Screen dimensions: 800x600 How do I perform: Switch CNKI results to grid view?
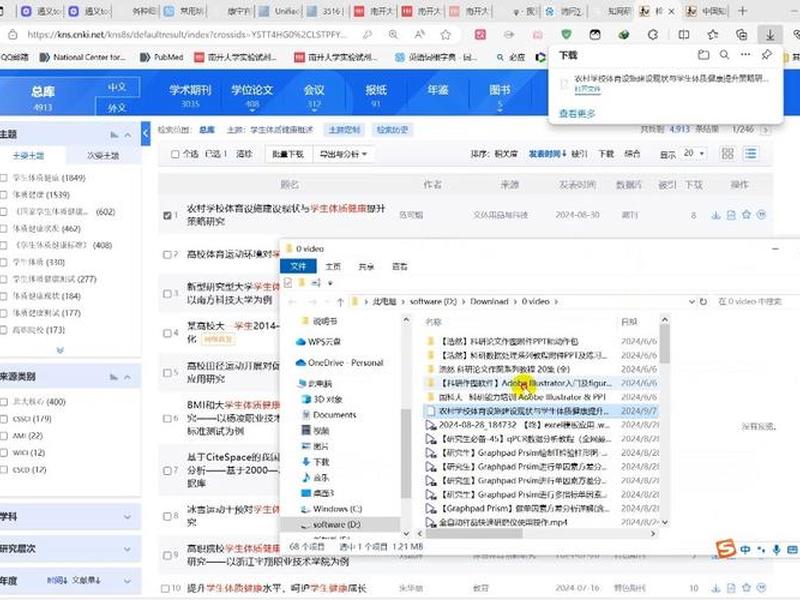(x=728, y=153)
